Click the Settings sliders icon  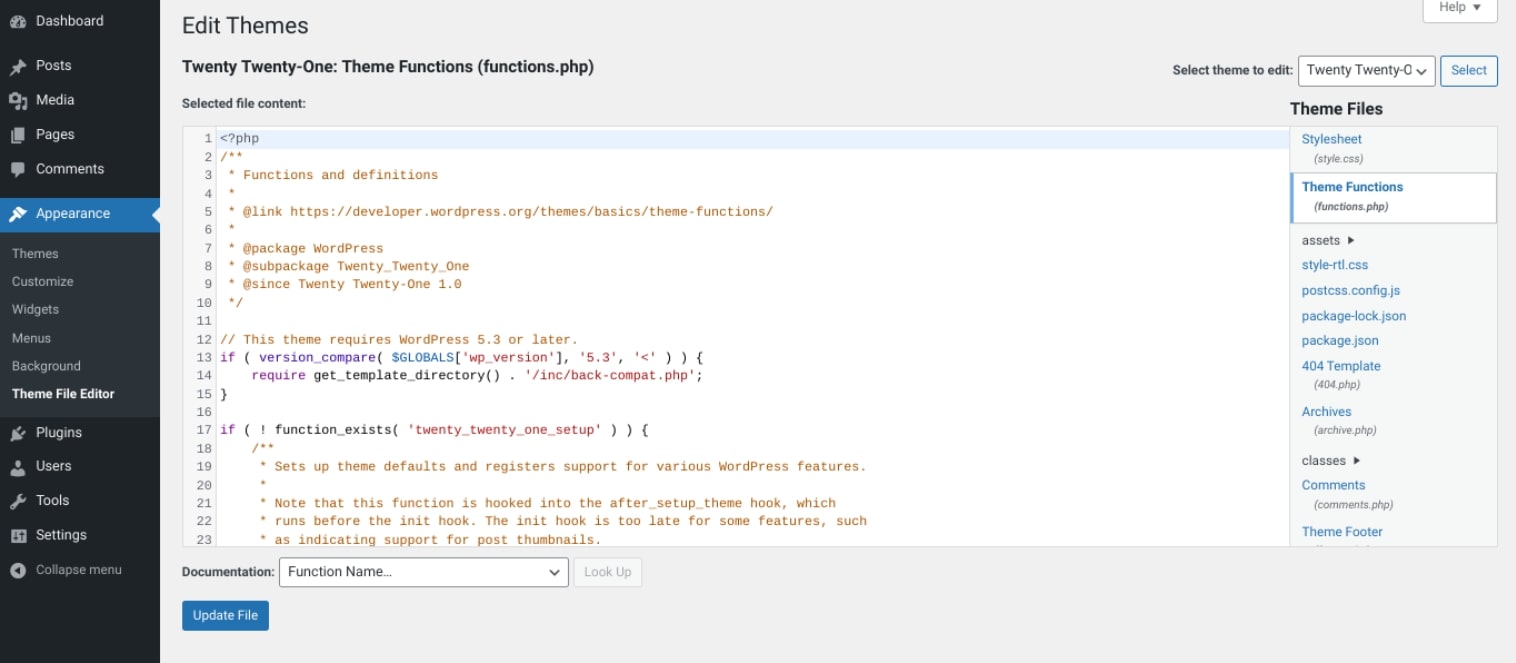point(18,536)
